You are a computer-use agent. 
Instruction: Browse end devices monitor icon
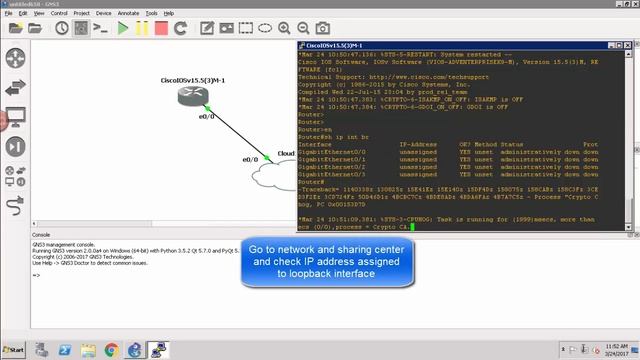point(16,117)
